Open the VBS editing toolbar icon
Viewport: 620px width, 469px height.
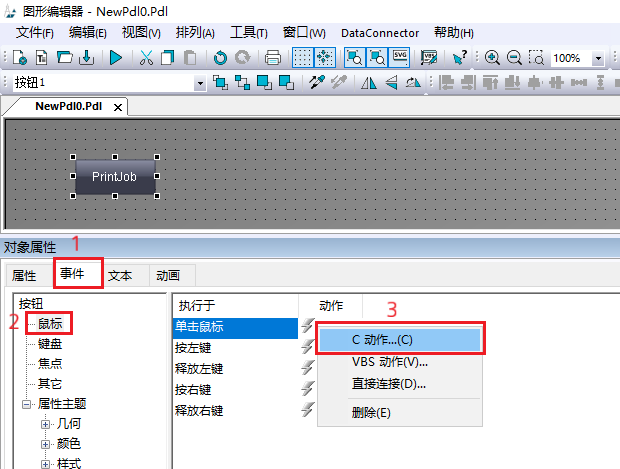(x=429, y=58)
